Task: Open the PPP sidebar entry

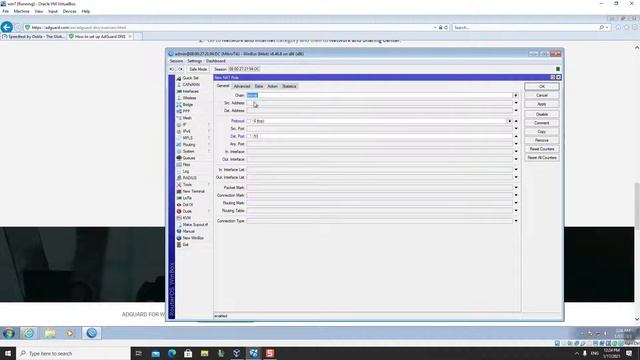Action: (x=186, y=111)
